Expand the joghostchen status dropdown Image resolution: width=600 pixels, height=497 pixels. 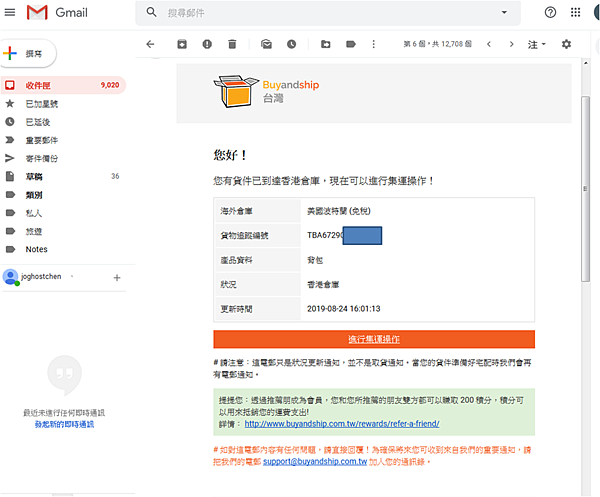(x=72, y=276)
